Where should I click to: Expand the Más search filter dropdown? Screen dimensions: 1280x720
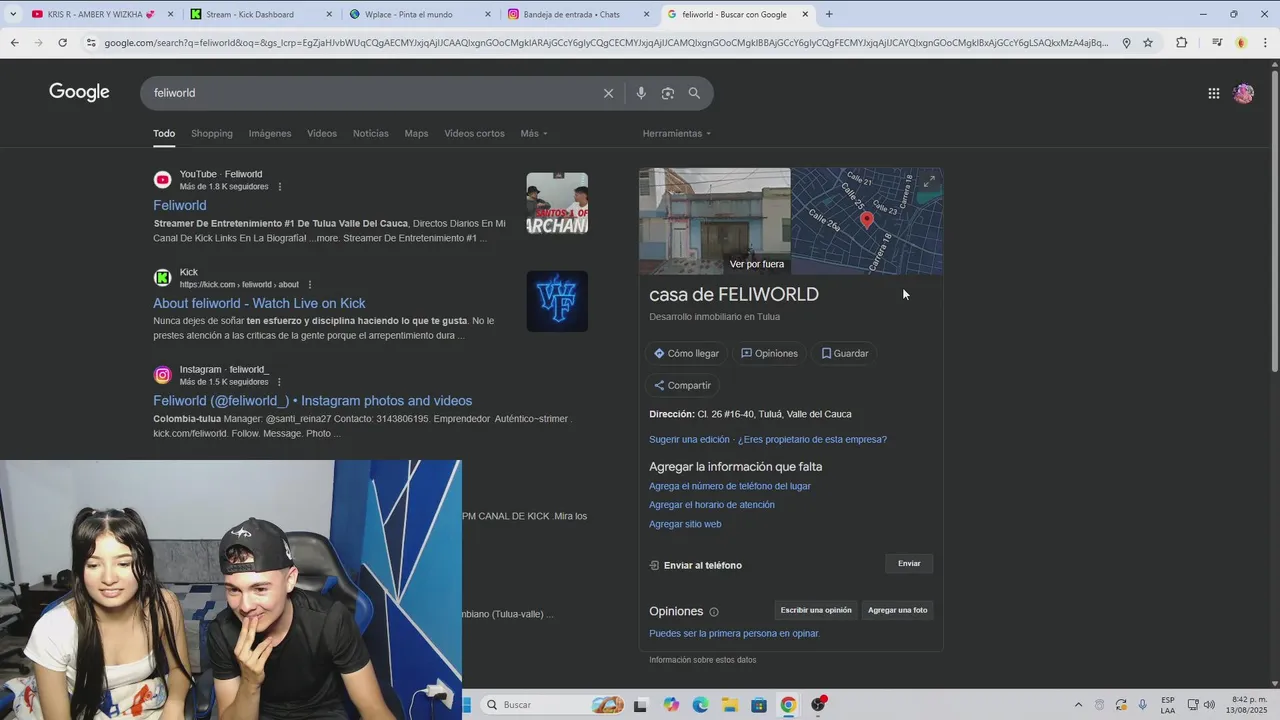[534, 133]
